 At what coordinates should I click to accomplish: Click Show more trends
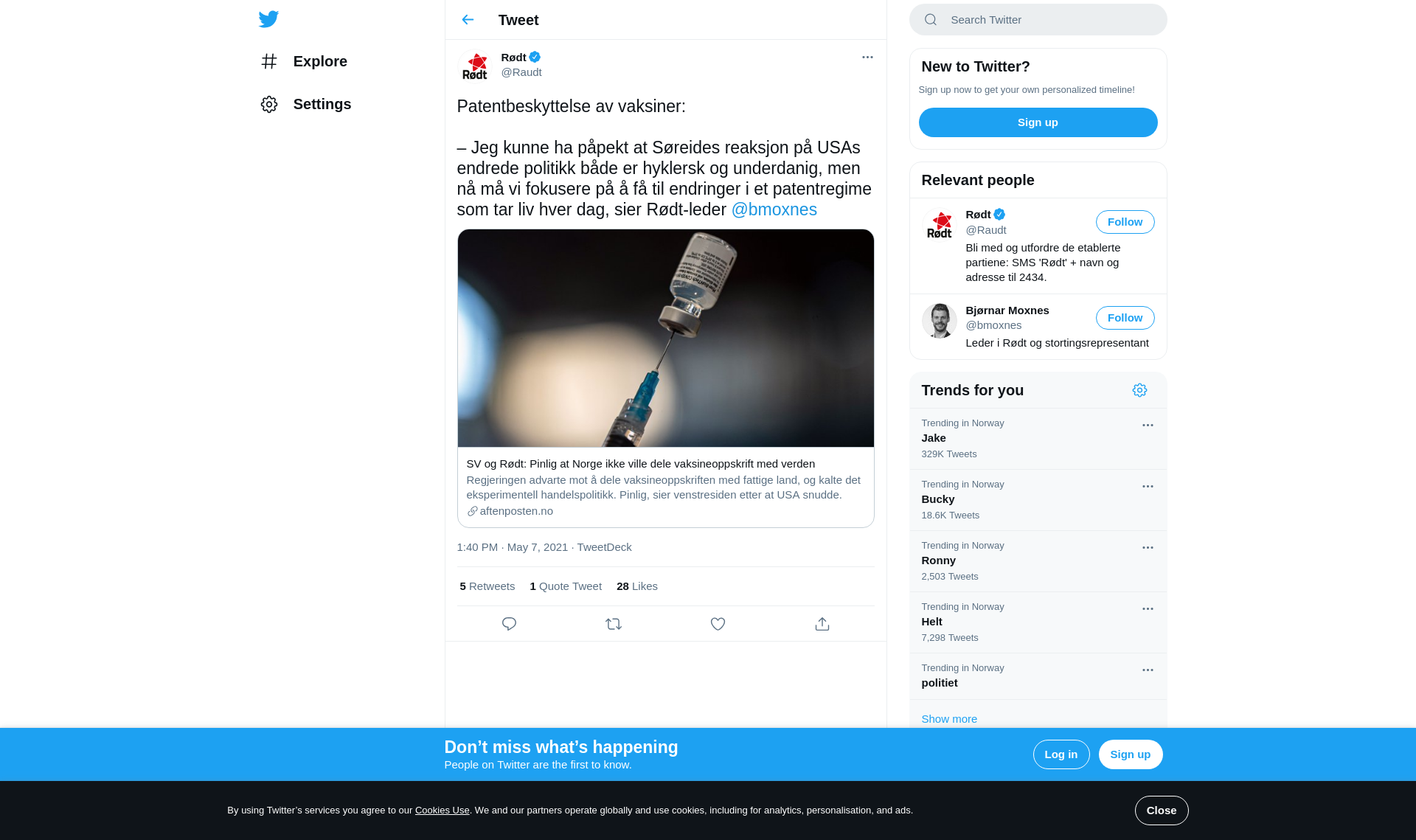pos(949,719)
